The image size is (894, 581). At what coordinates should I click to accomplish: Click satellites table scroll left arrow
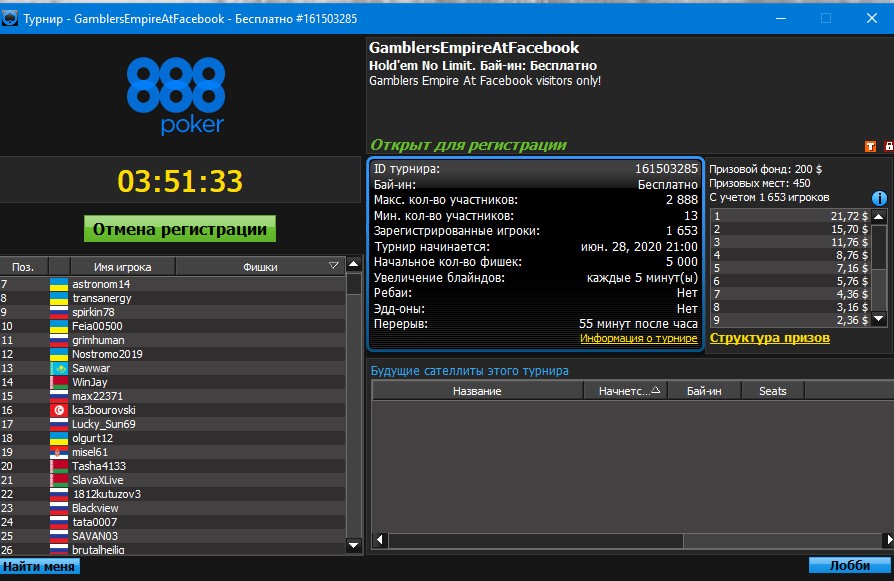click(x=380, y=539)
